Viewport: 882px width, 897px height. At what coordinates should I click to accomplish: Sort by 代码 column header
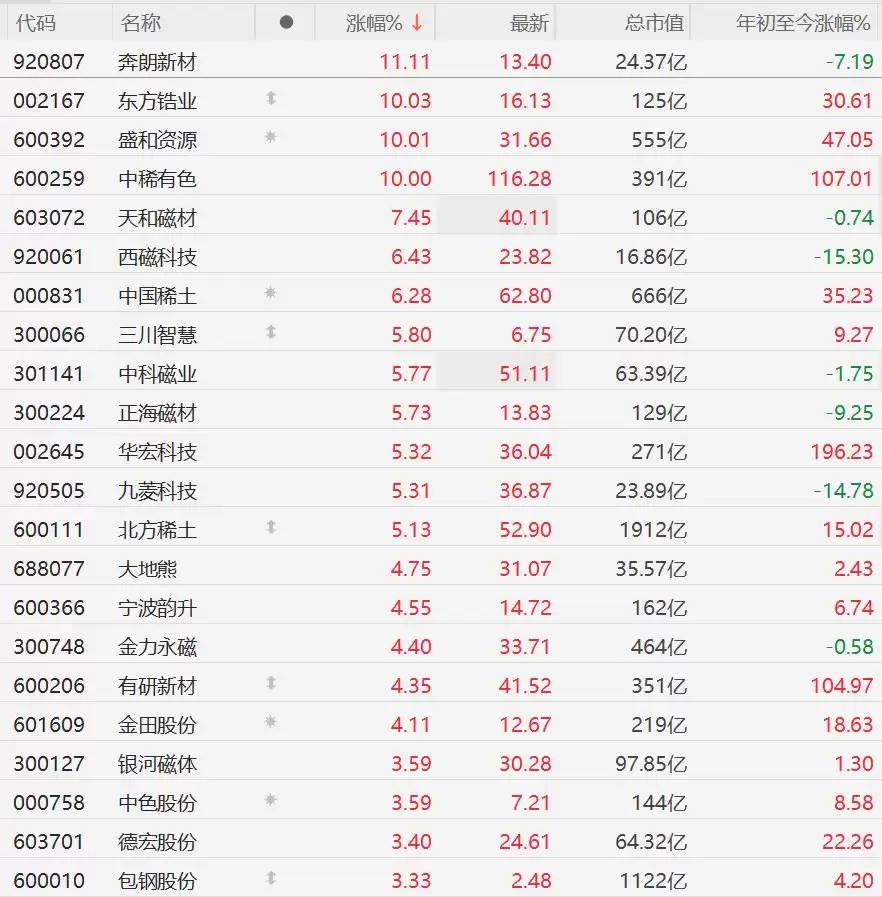point(35,23)
